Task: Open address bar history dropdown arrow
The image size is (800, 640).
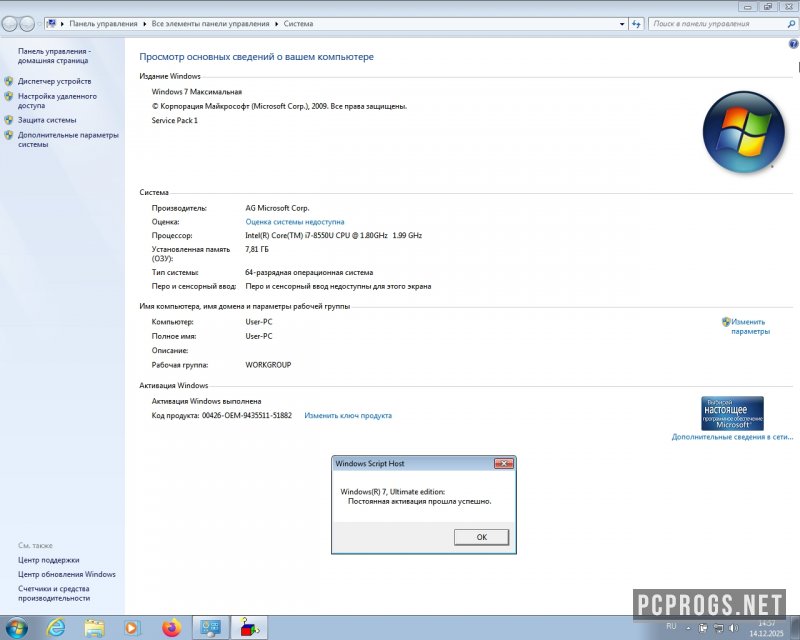Action: [622, 24]
